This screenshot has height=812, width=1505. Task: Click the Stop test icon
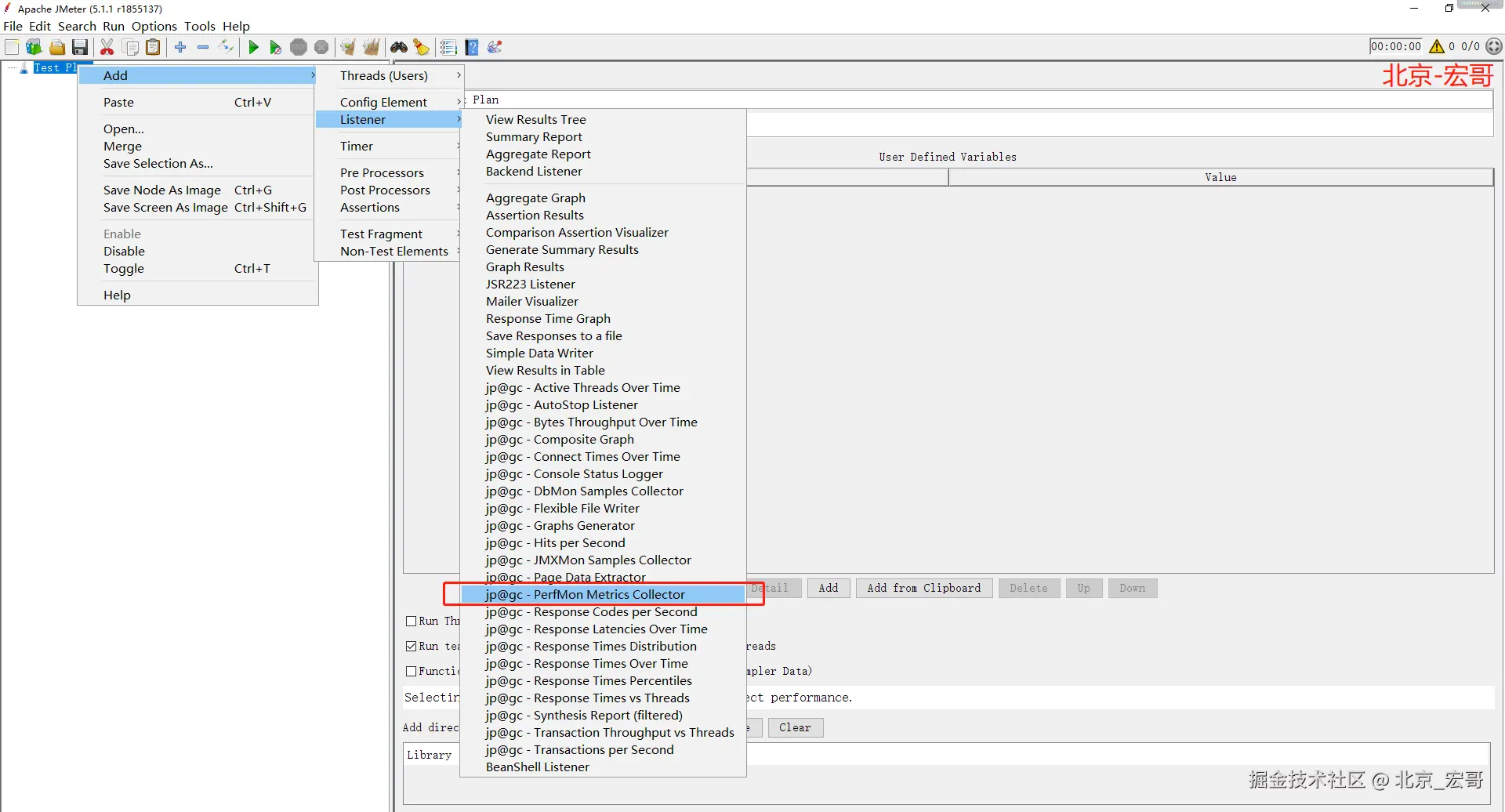(x=299, y=47)
